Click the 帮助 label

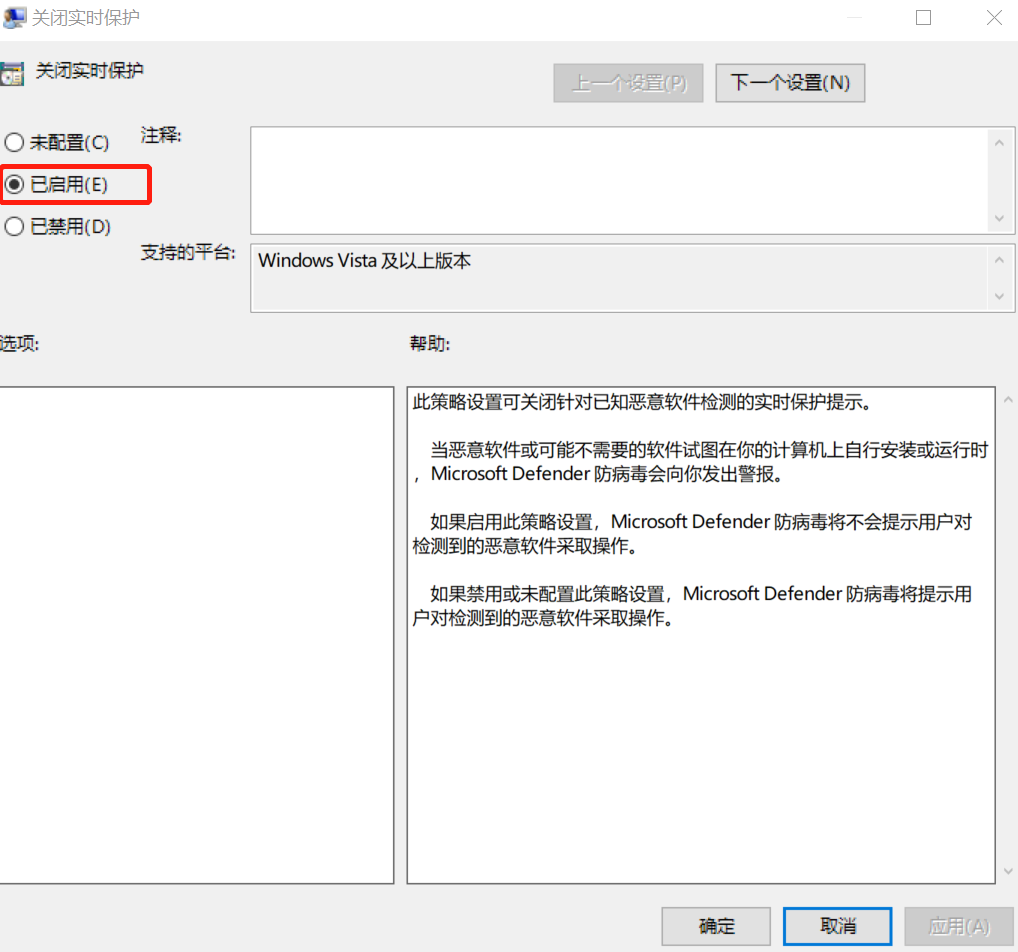coord(430,343)
